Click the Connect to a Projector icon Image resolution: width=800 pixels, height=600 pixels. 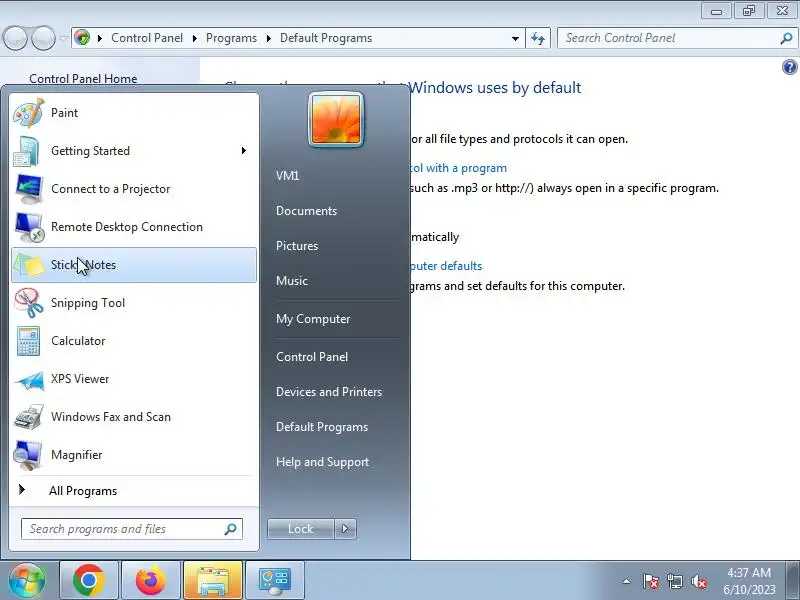29,189
